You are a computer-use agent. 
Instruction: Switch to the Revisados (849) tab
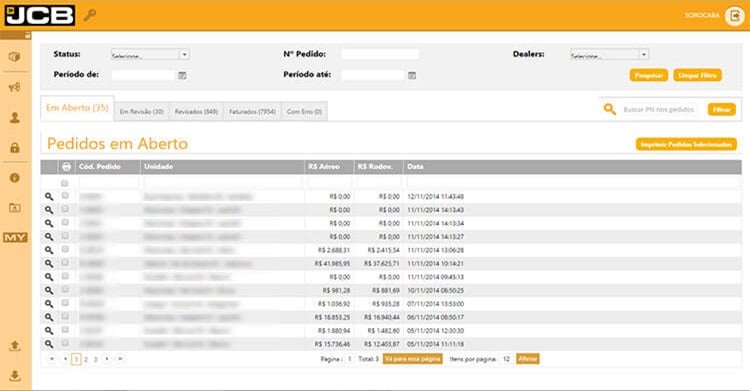tap(196, 112)
